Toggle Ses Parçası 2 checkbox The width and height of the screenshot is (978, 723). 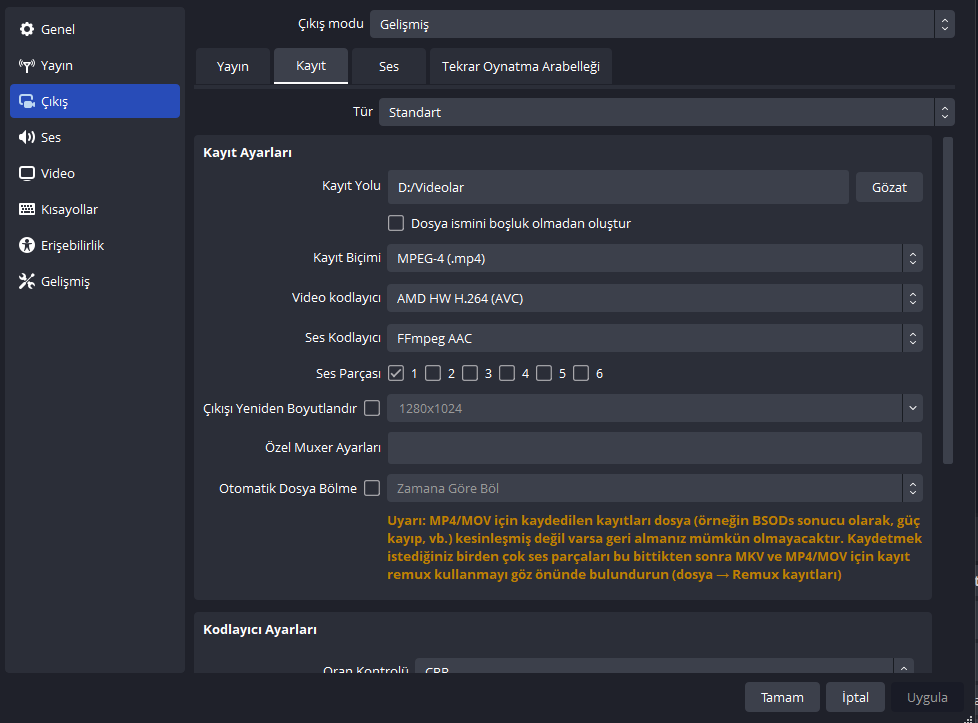pos(433,373)
